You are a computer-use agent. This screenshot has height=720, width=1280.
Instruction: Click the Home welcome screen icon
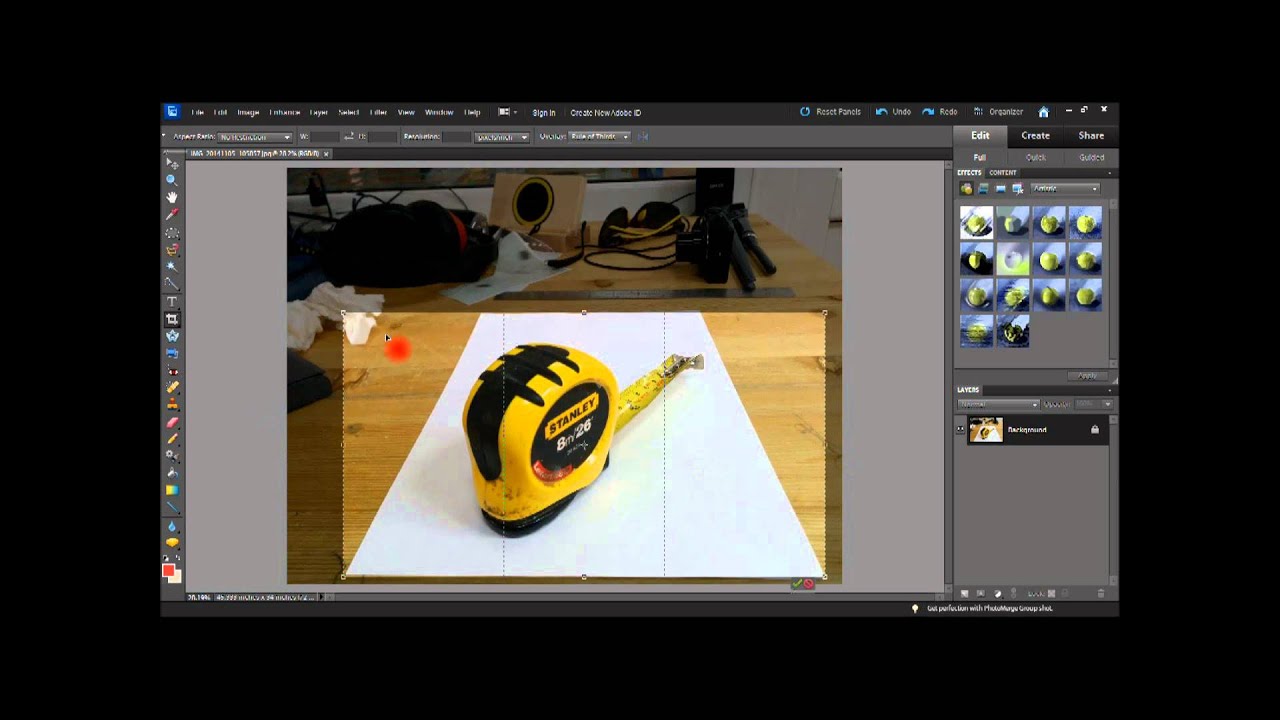pyautogui.click(x=1043, y=112)
